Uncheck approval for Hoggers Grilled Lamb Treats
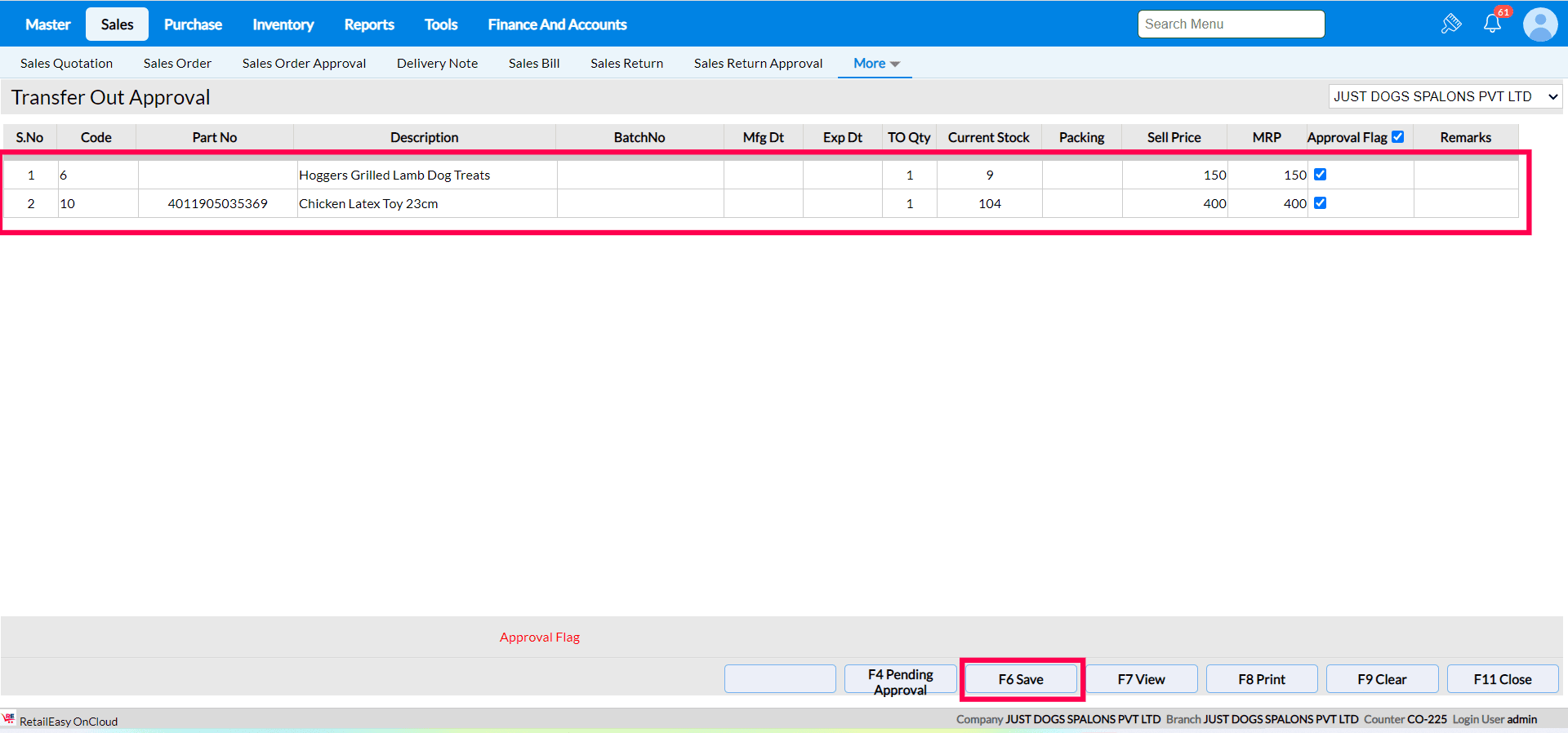 (x=1320, y=175)
